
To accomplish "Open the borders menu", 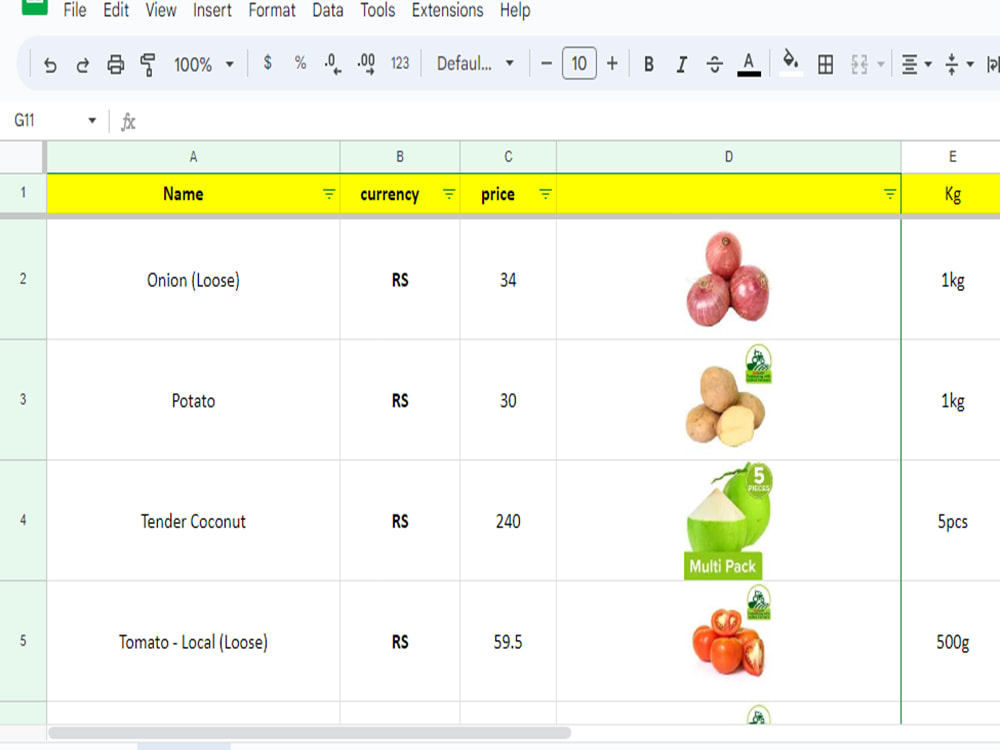I will (825, 64).
